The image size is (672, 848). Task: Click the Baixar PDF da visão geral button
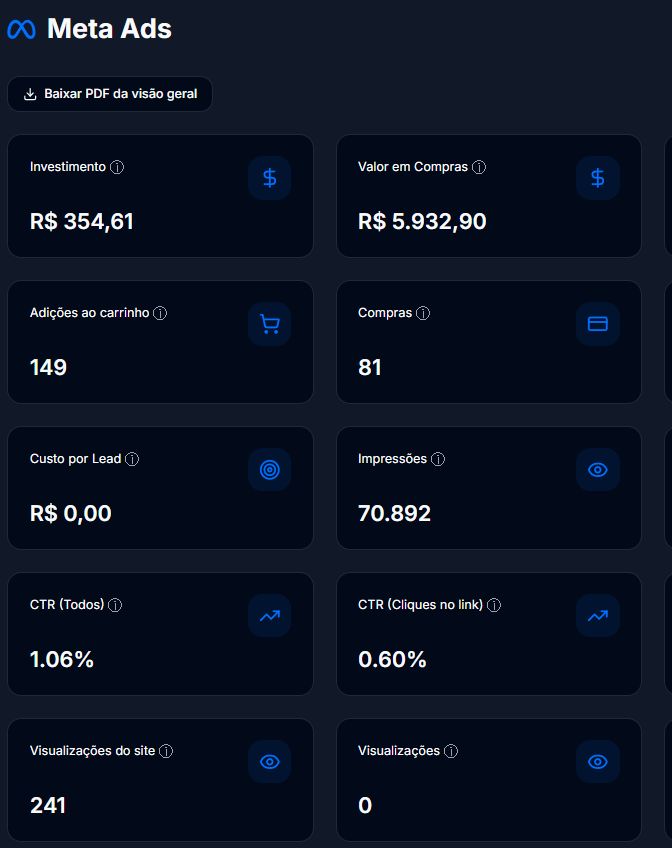point(110,94)
